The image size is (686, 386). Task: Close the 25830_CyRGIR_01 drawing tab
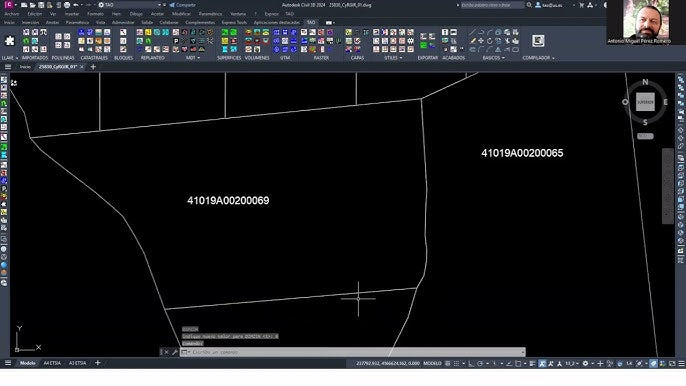tap(82, 67)
